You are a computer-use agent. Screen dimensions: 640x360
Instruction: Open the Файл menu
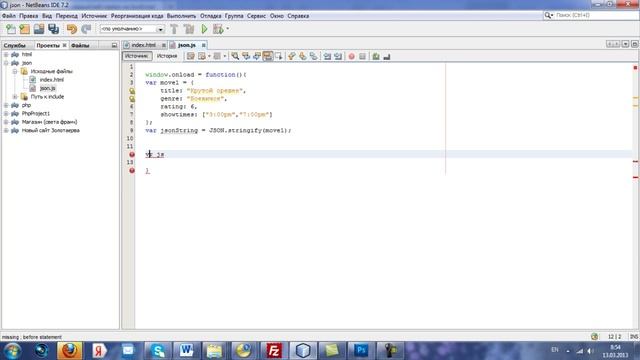click(9, 16)
